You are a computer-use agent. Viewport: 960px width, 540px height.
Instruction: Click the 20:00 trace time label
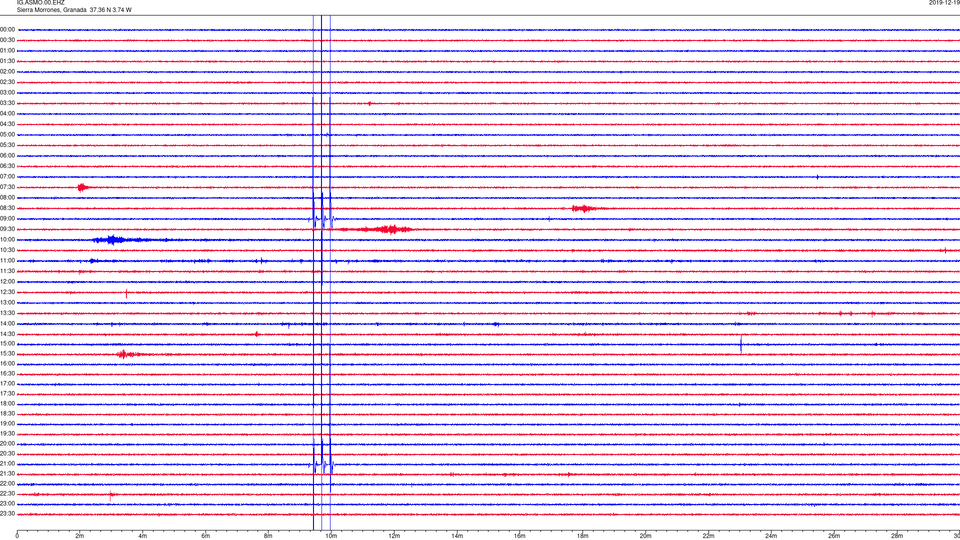coord(8,444)
